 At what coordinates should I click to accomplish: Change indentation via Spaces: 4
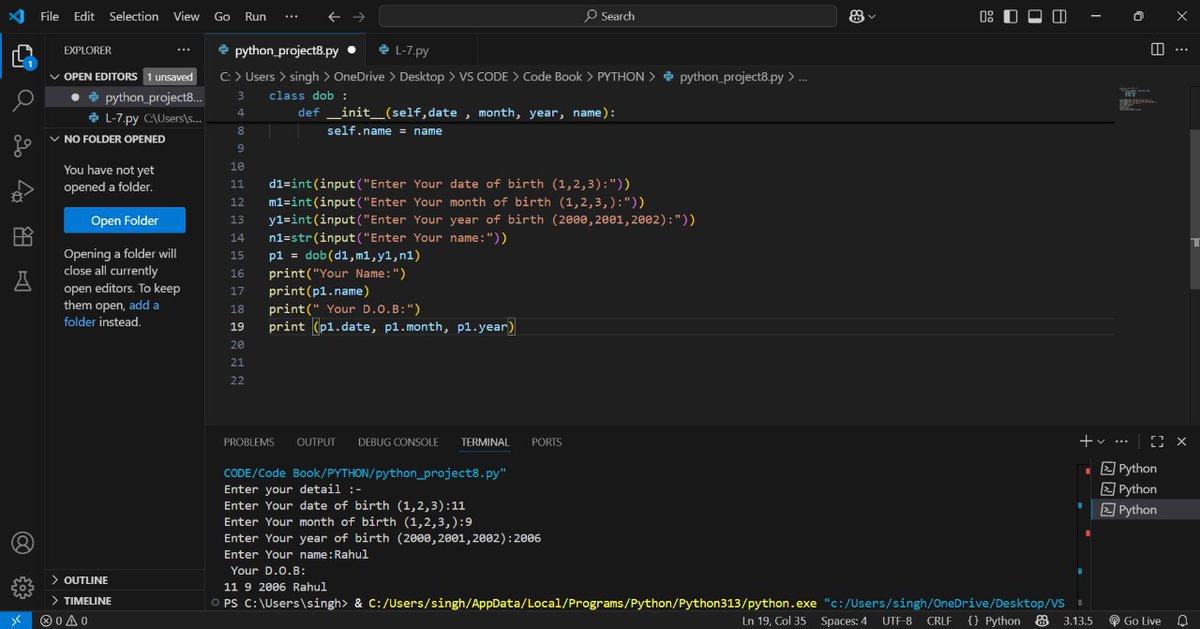tap(845, 620)
